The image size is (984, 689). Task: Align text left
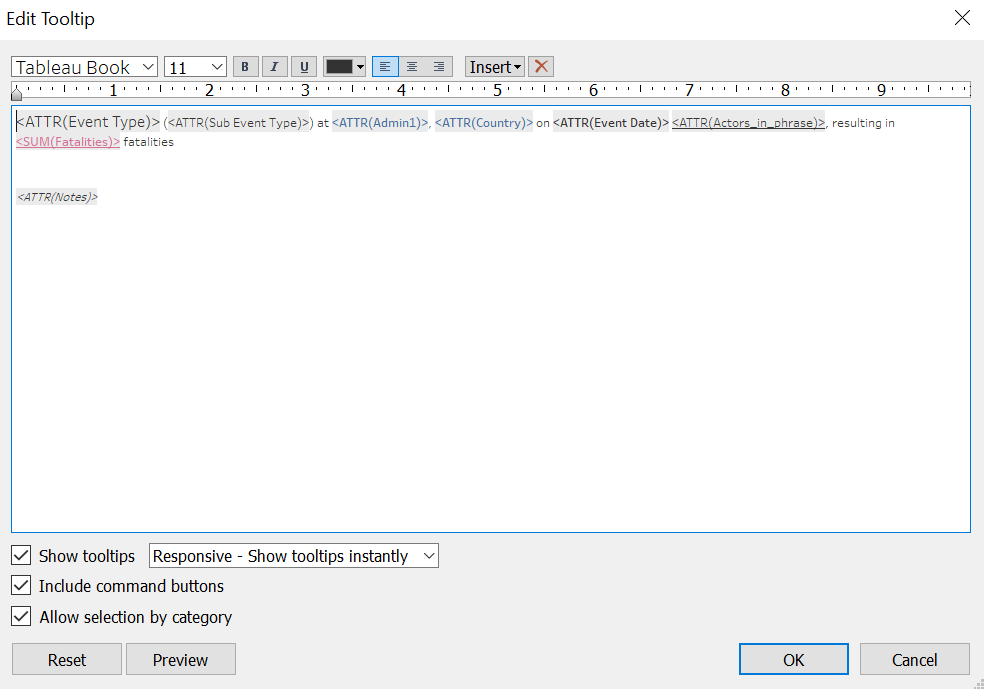(385, 67)
